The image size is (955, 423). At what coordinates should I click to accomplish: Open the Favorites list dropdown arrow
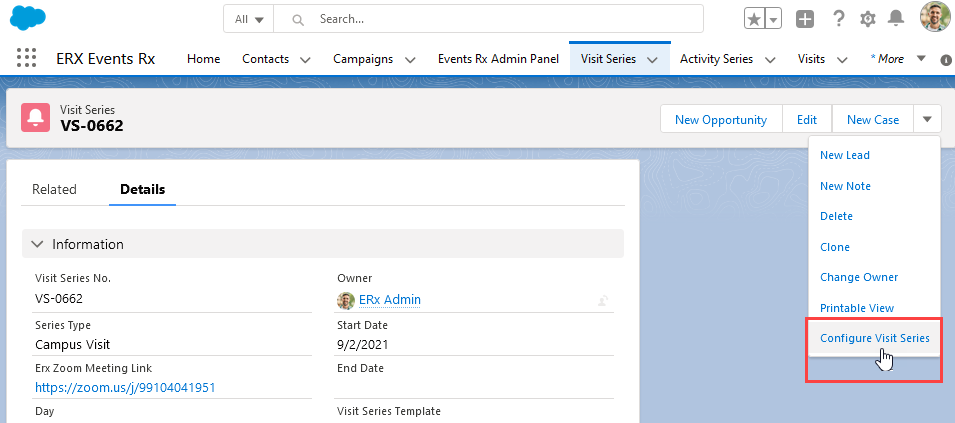[x=773, y=19]
